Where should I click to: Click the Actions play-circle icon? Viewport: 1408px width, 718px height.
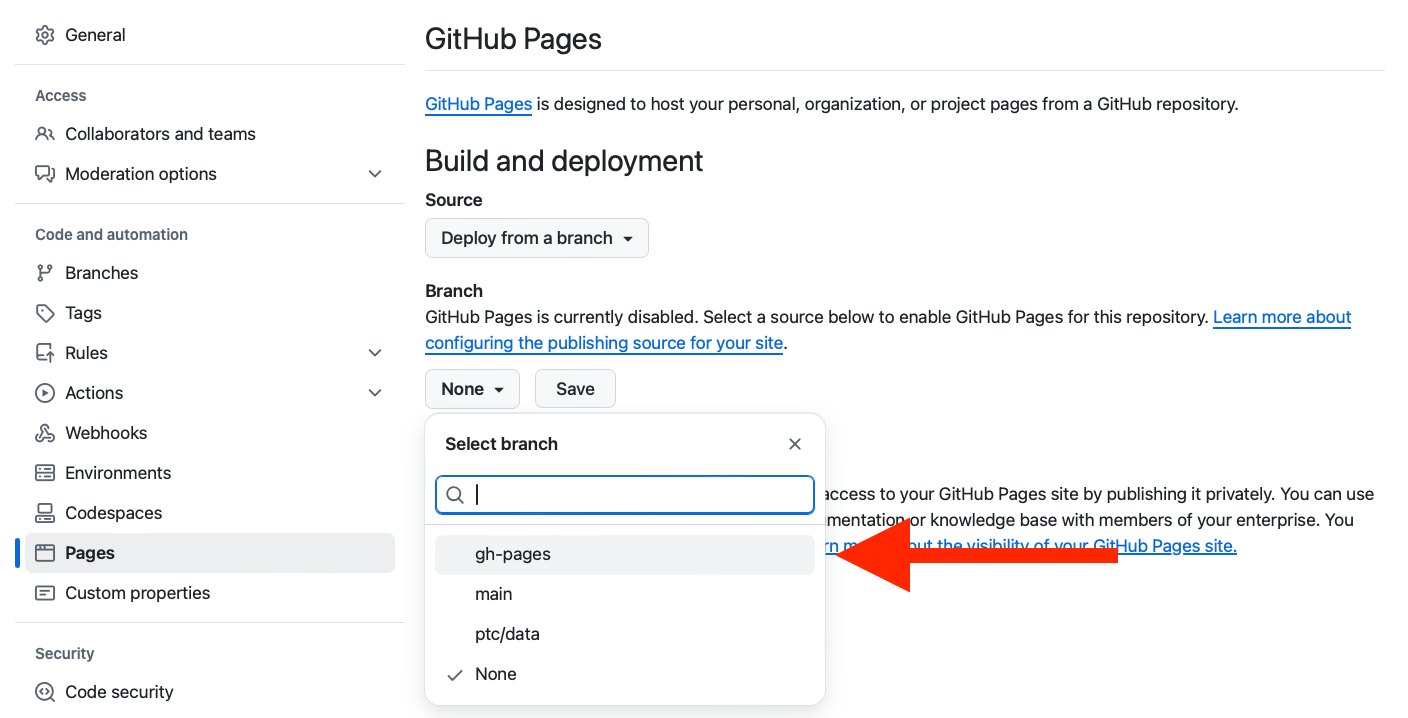45,393
